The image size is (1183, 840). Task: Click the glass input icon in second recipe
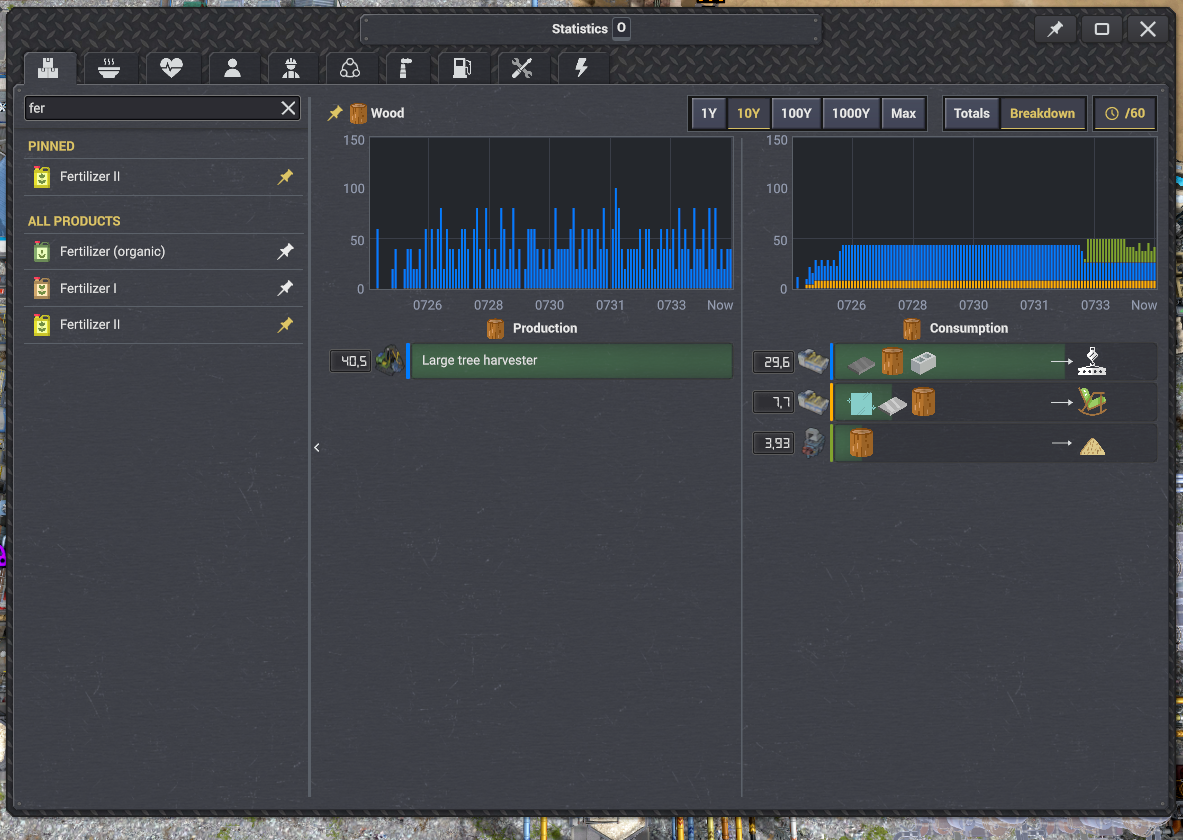(x=861, y=404)
